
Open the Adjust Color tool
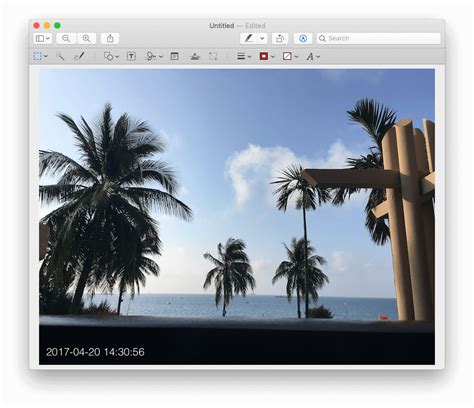pyautogui.click(x=195, y=56)
